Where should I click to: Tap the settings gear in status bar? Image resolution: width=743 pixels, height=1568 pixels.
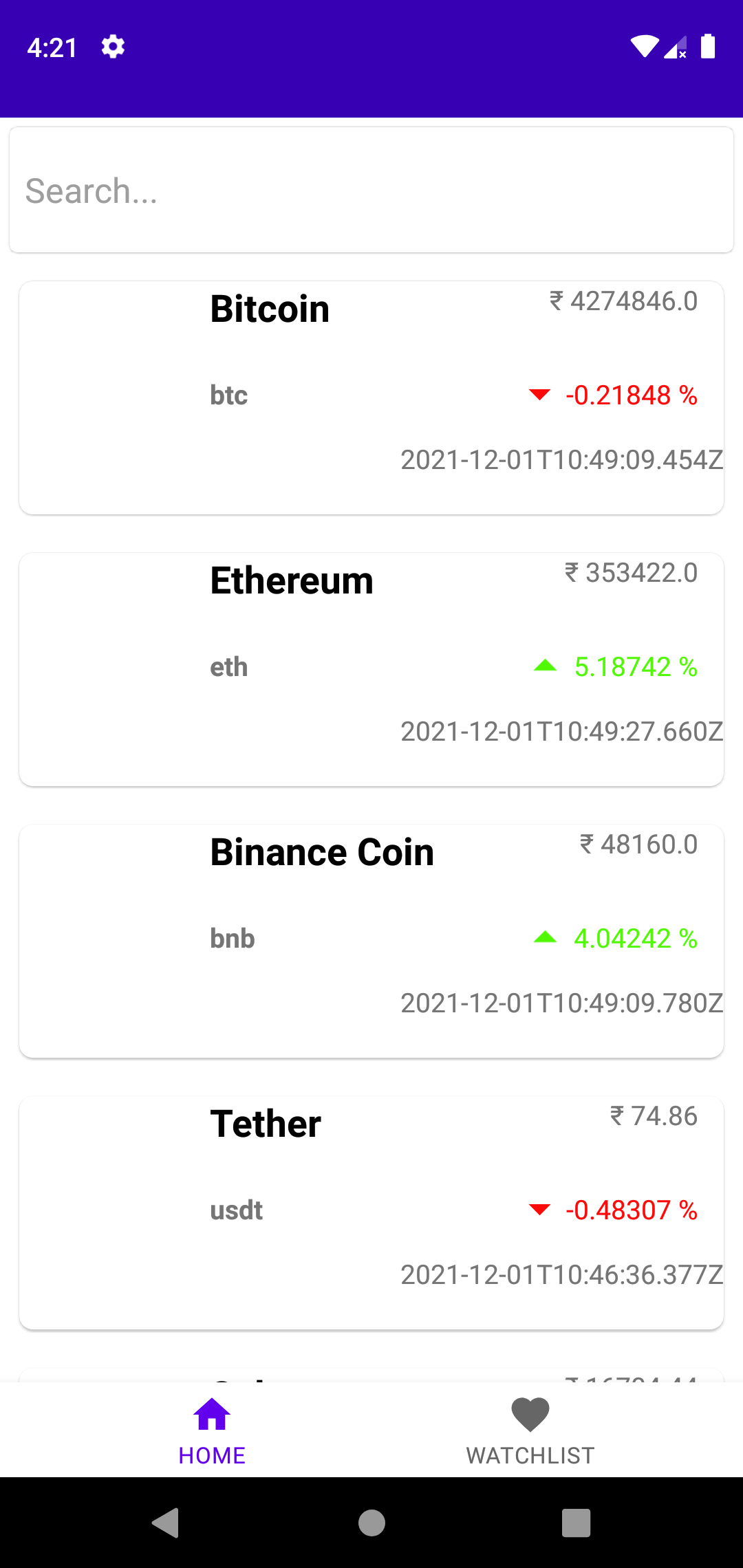(113, 47)
